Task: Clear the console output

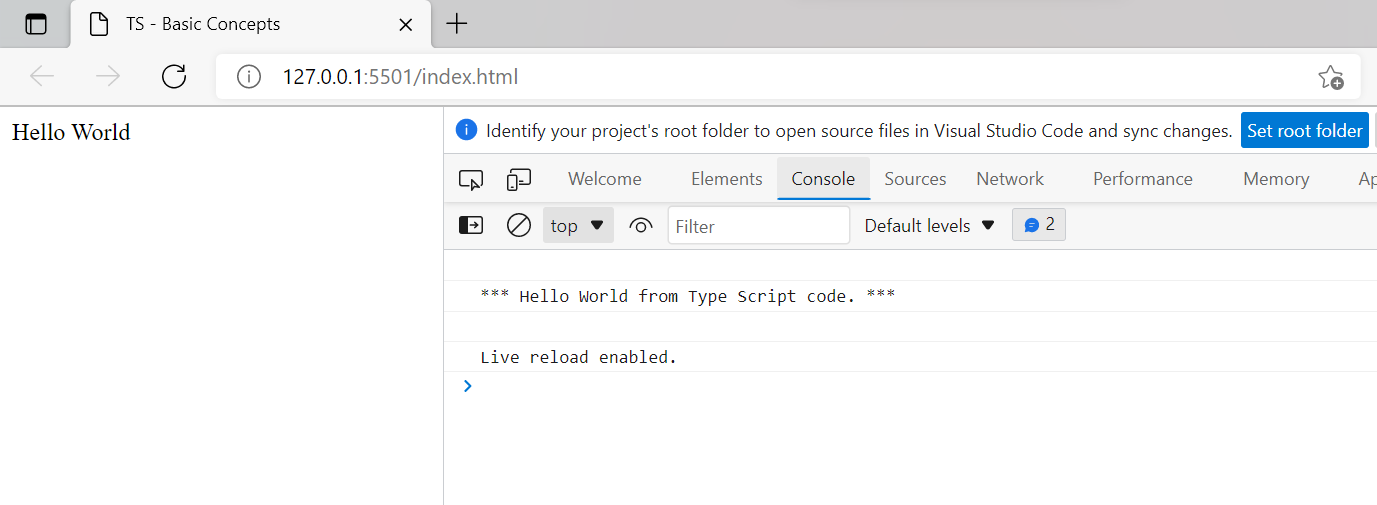Action: (518, 226)
